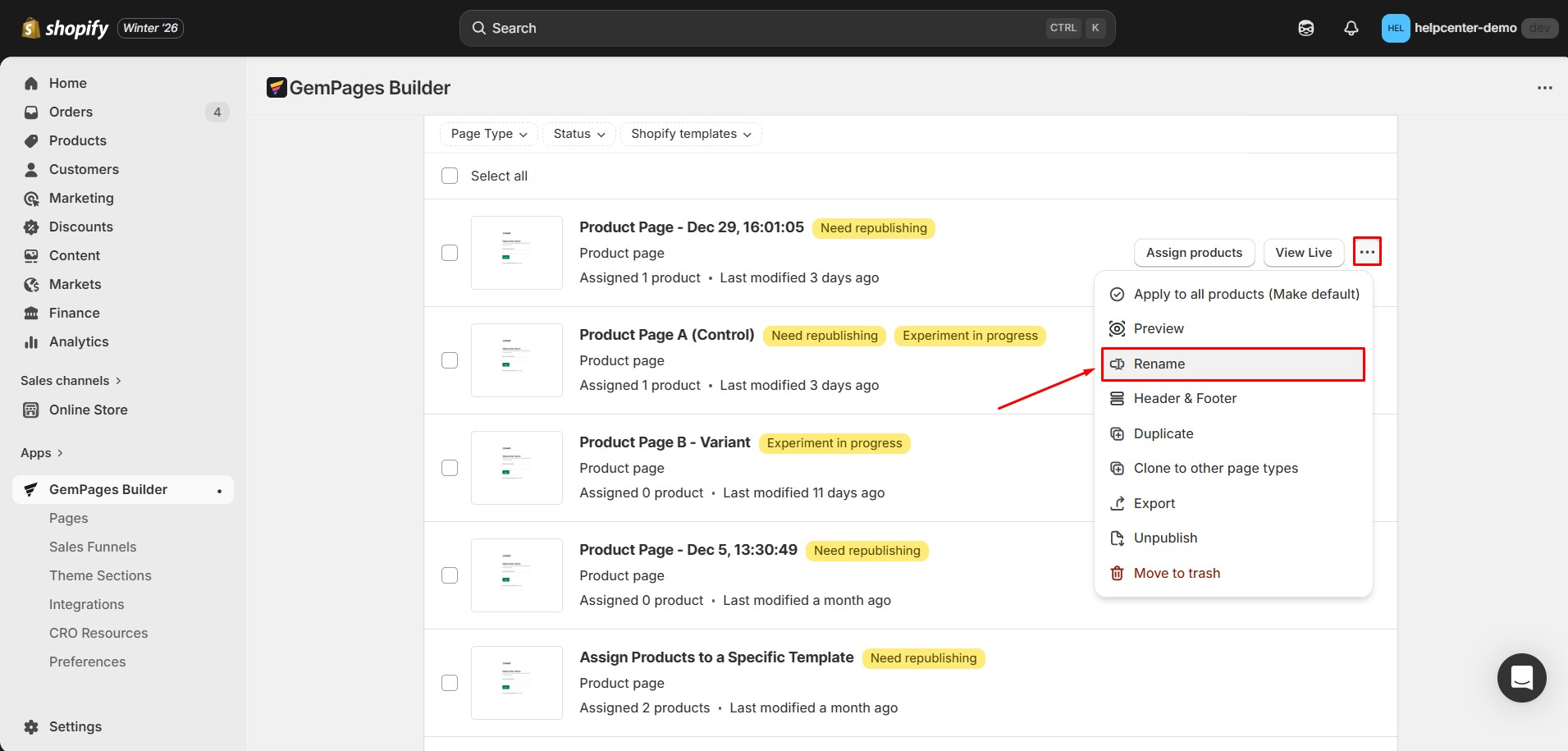Expand the Status filter dropdown
Image resolution: width=1568 pixels, height=751 pixels.
579,134
